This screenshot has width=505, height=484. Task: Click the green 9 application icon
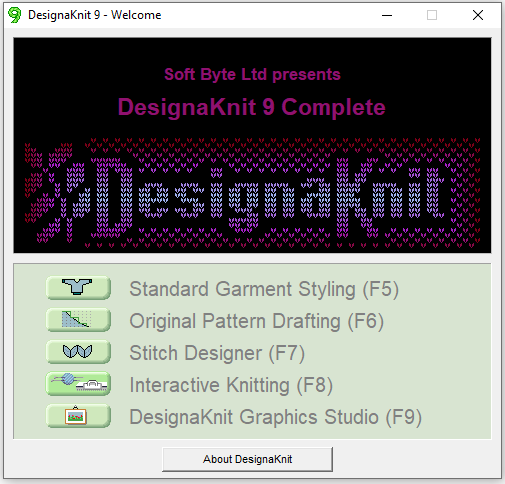[x=14, y=15]
